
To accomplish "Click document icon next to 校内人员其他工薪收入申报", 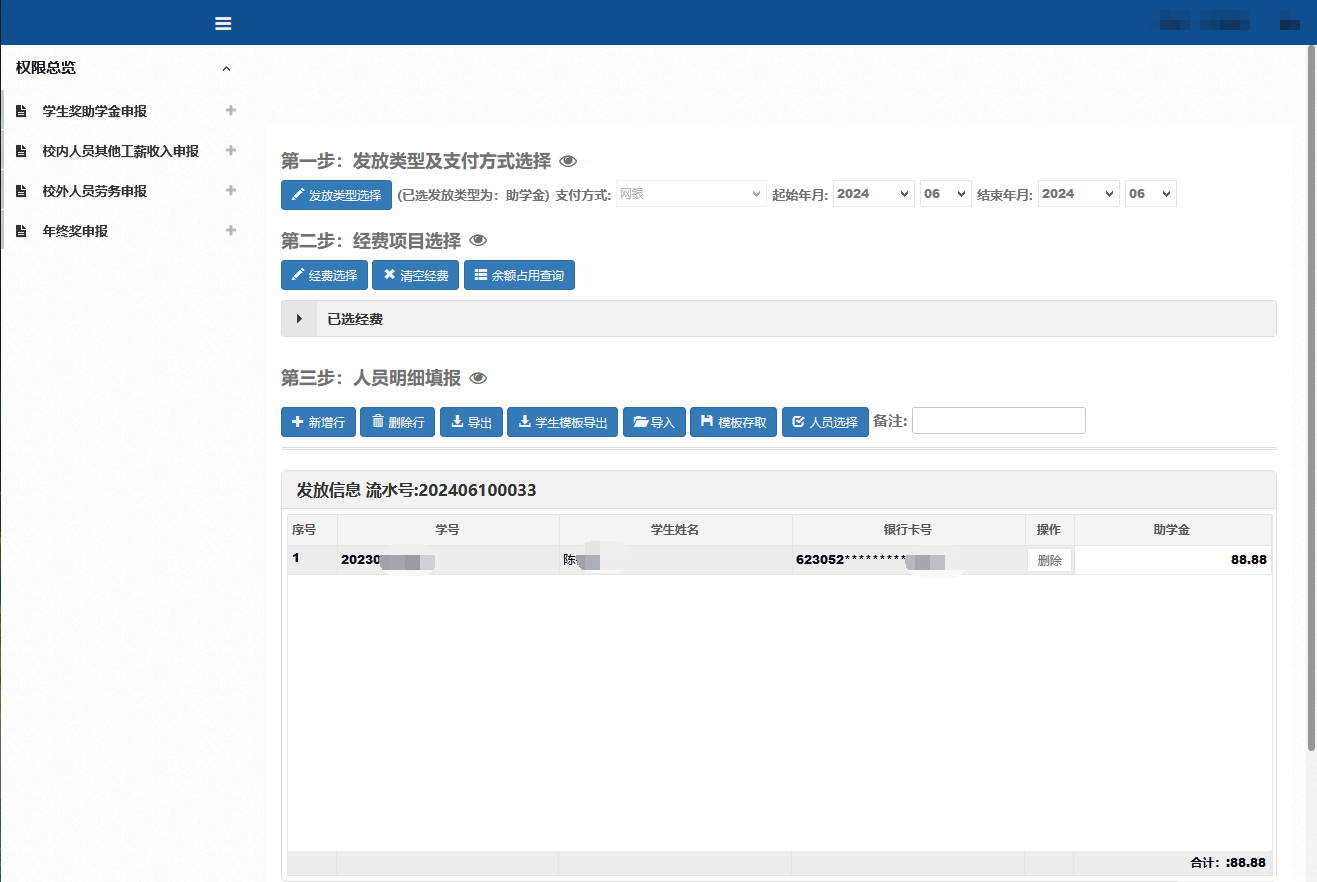I will (21, 151).
